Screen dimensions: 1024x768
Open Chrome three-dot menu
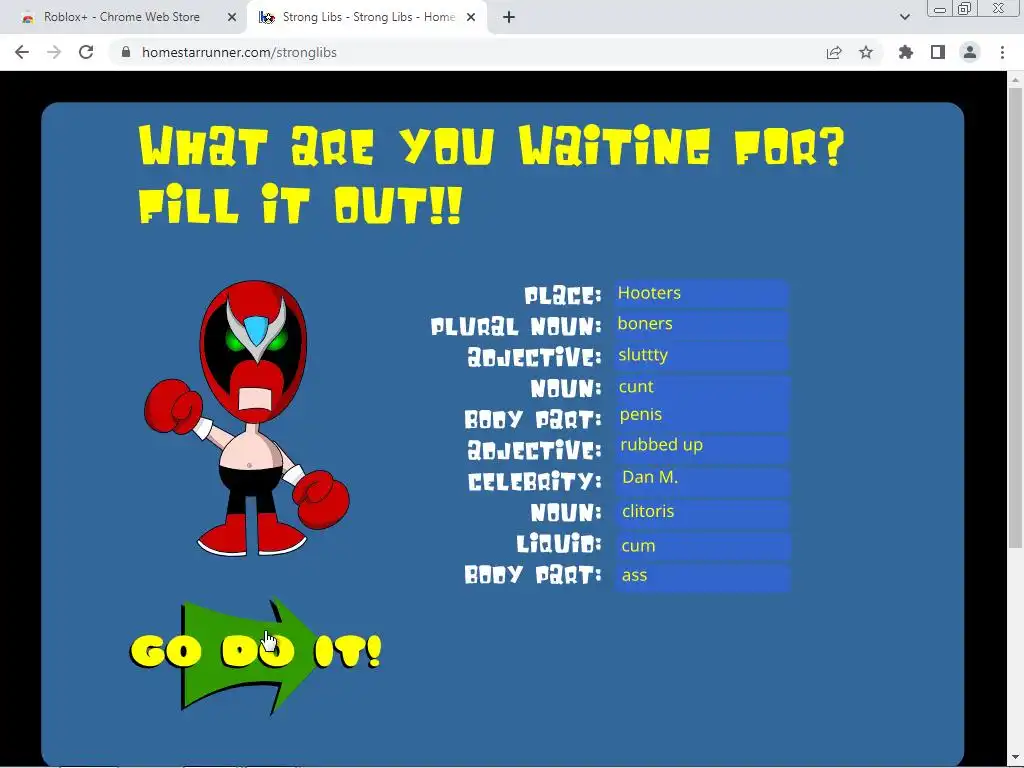1002,52
